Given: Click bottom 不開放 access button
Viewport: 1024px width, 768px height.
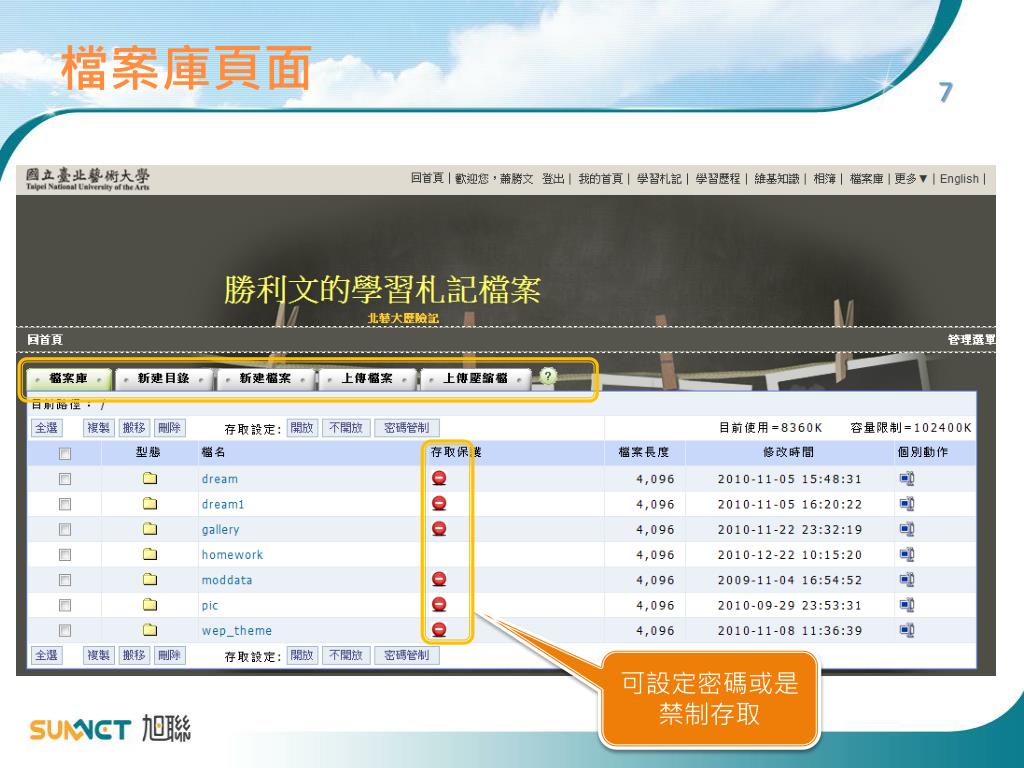Looking at the screenshot, I should [346, 655].
